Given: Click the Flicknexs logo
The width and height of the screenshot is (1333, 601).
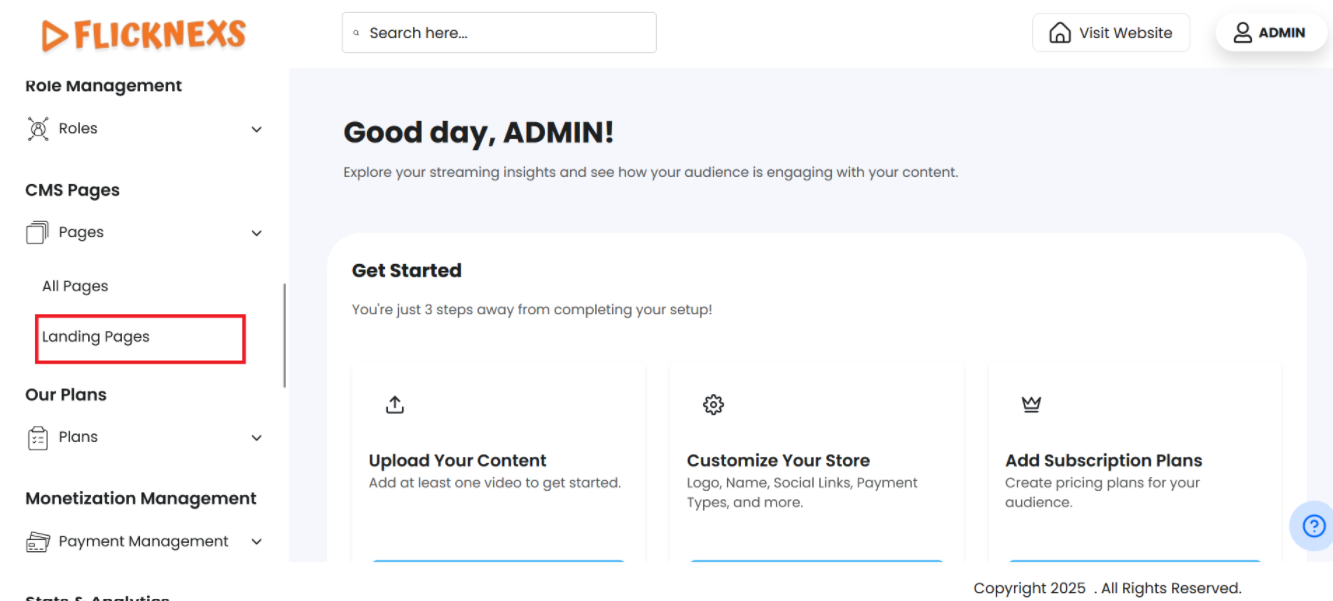Looking at the screenshot, I should click(144, 35).
